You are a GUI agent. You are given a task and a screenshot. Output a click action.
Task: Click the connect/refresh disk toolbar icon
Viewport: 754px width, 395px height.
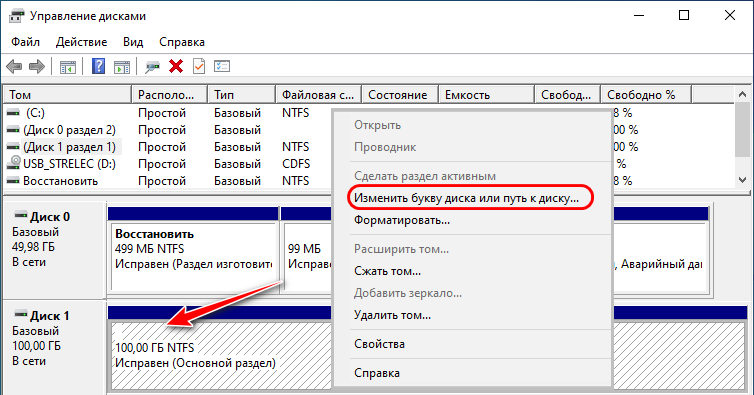coord(152,66)
